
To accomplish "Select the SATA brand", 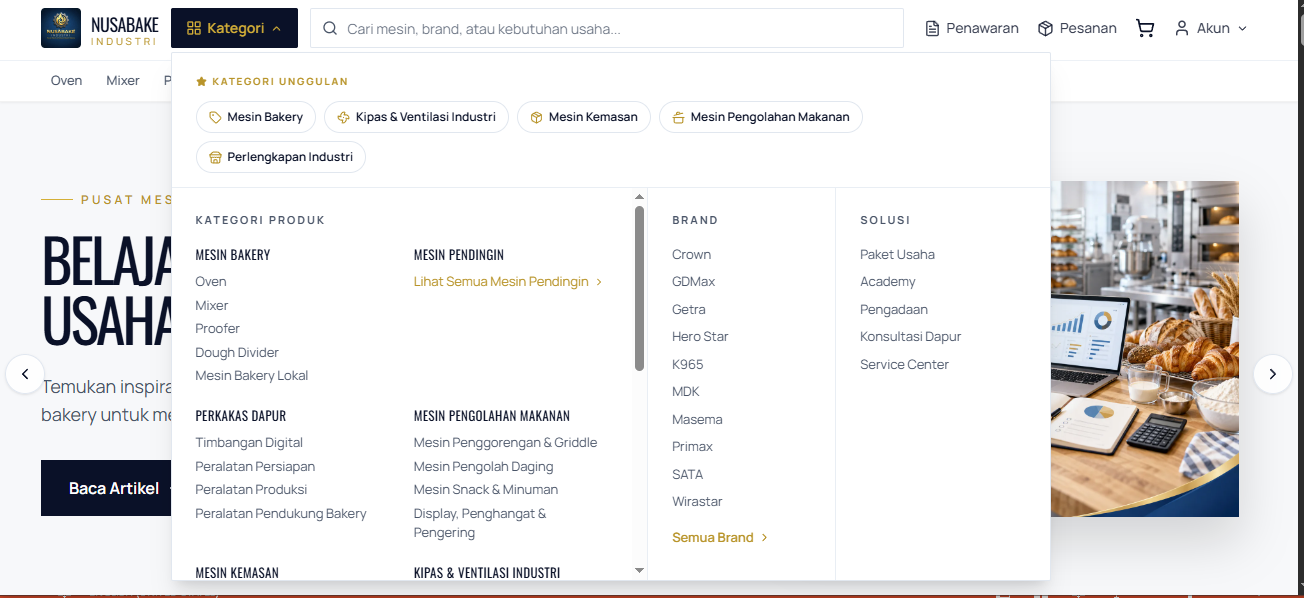I will pyautogui.click(x=687, y=474).
